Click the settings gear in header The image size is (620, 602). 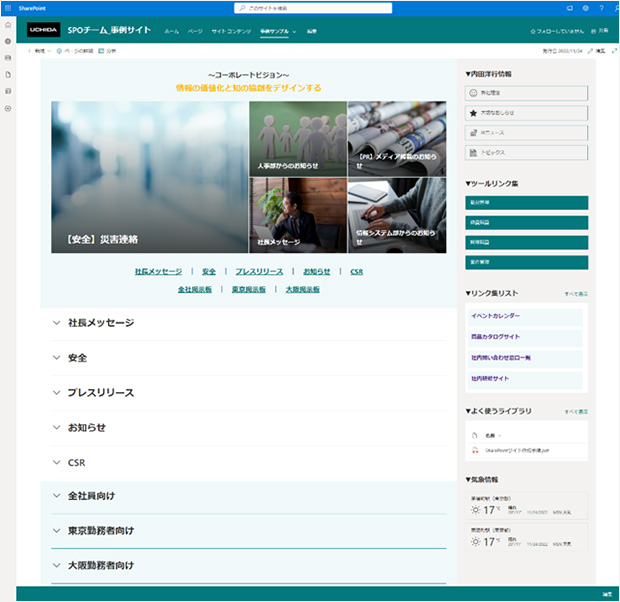click(585, 8)
